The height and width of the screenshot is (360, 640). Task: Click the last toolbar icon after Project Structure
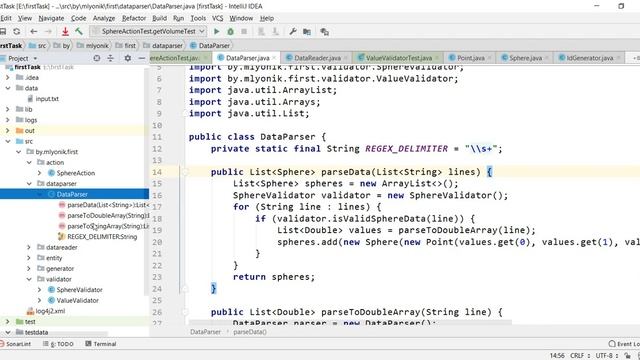(x=324, y=31)
